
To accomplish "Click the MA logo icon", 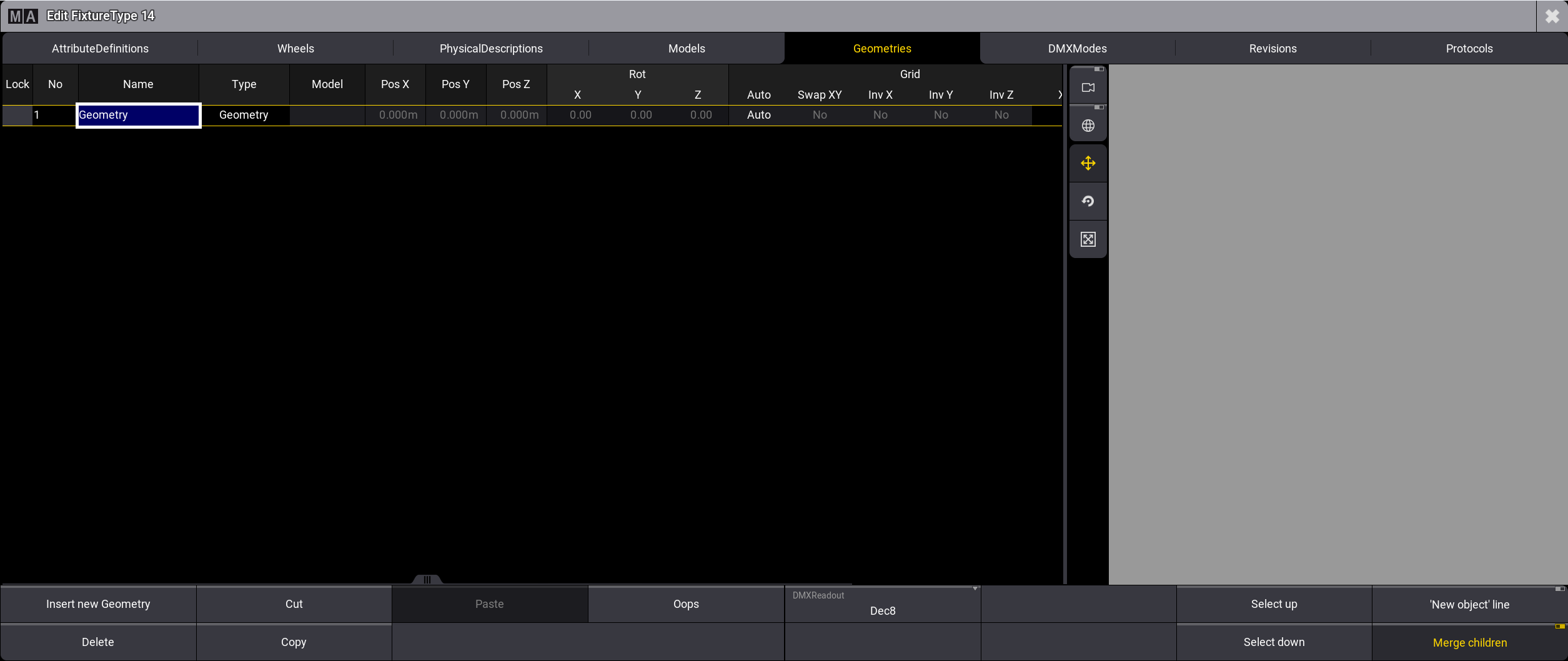I will coord(23,16).
